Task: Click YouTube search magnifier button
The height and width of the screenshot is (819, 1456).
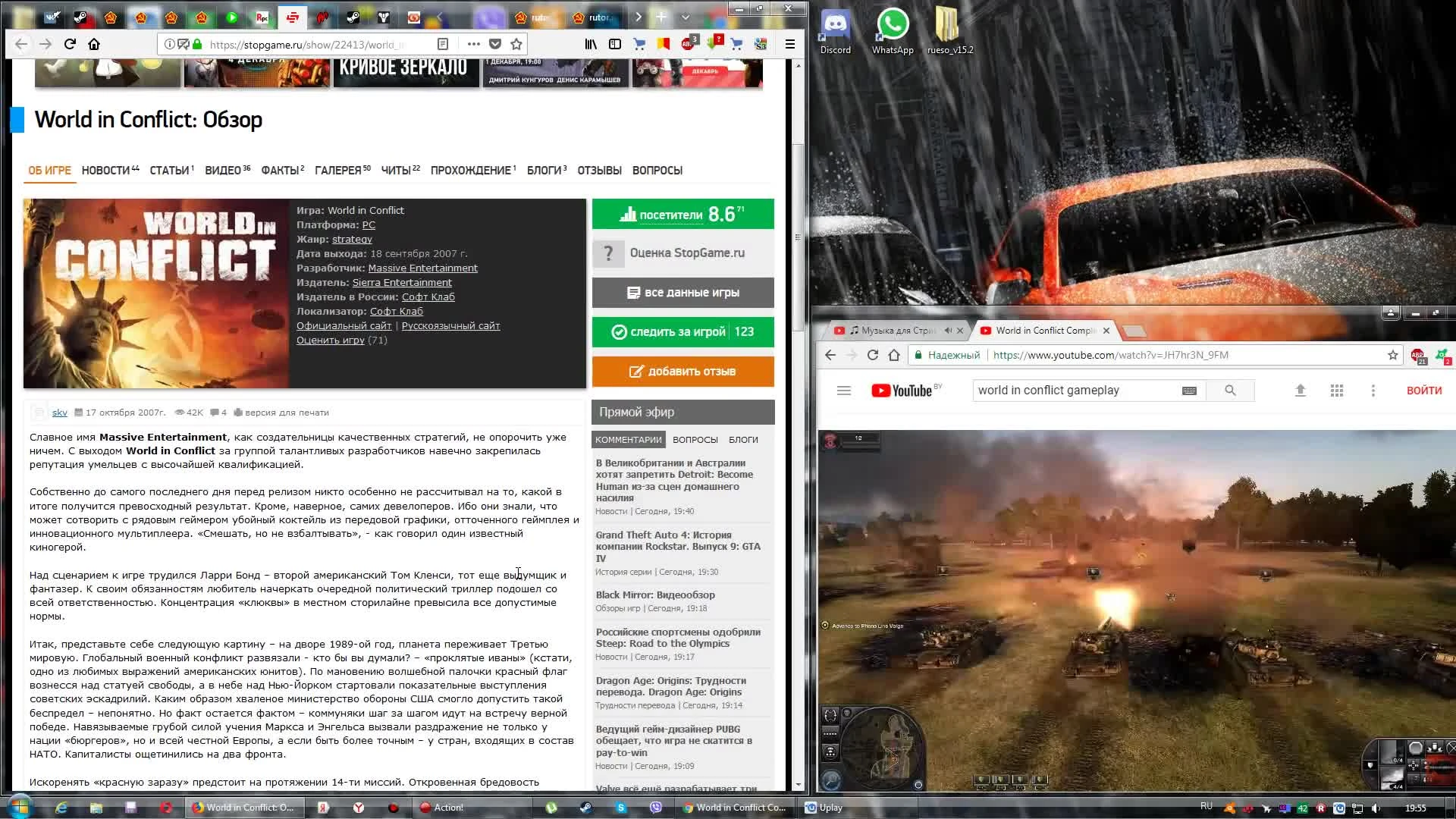Action: point(1230,391)
